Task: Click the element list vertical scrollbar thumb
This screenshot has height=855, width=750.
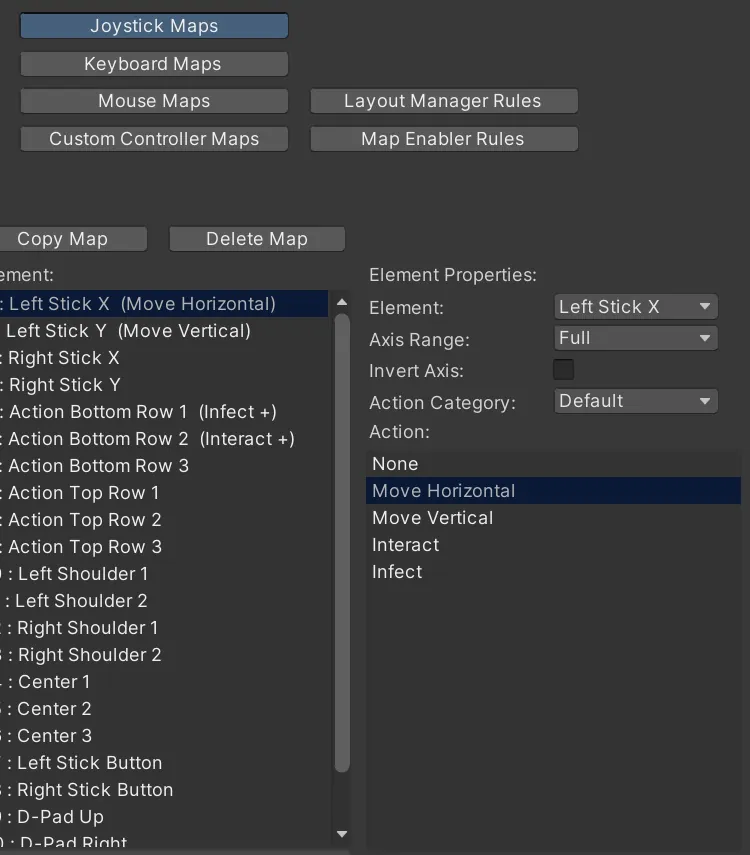Action: coord(342,543)
